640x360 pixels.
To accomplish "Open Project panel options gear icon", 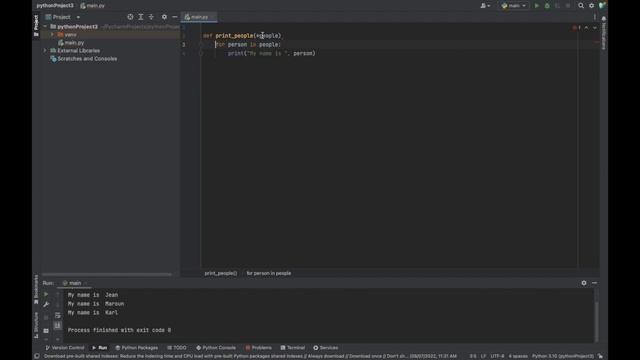I will coord(164,17).
